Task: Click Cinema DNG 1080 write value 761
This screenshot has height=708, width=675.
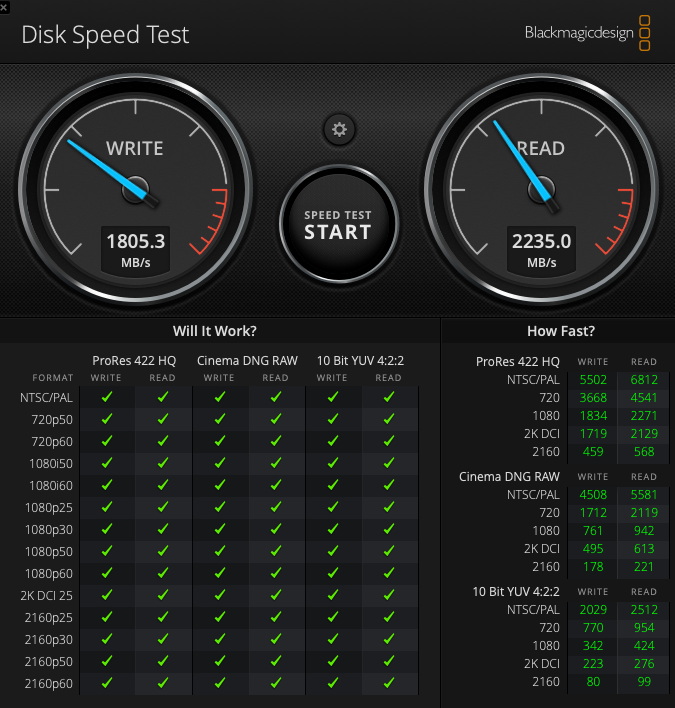Action: (593, 531)
